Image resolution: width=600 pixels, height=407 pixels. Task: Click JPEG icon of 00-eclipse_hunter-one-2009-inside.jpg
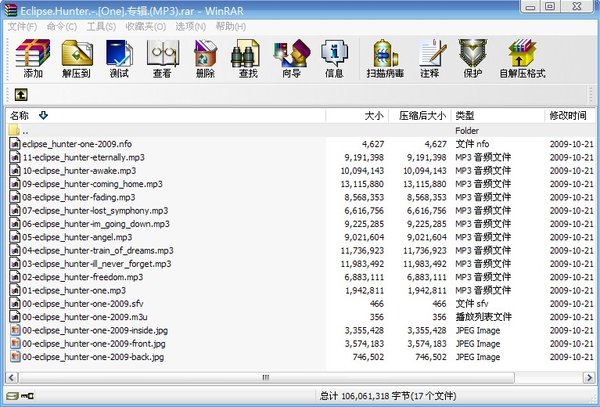(x=15, y=330)
